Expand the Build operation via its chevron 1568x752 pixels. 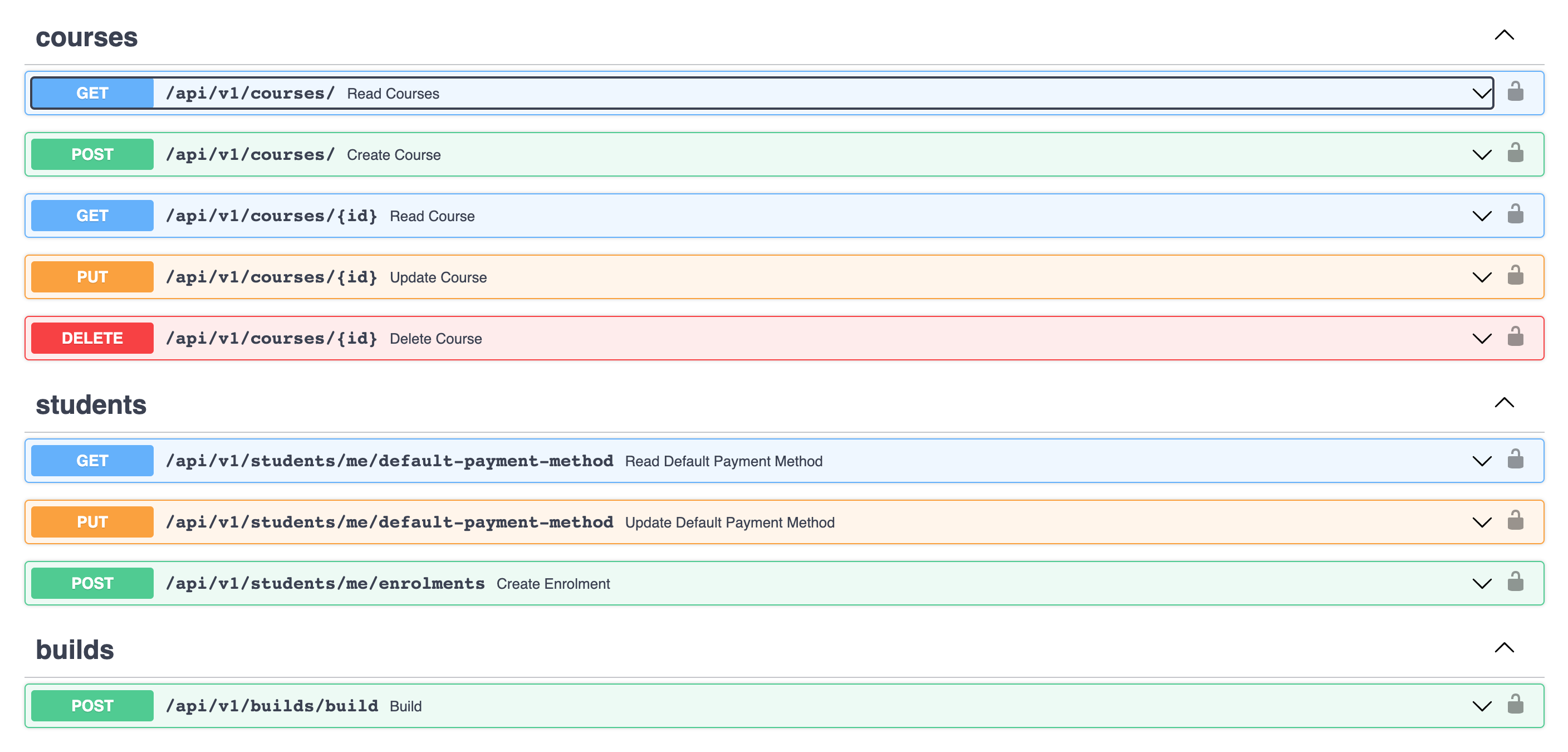click(x=1481, y=707)
